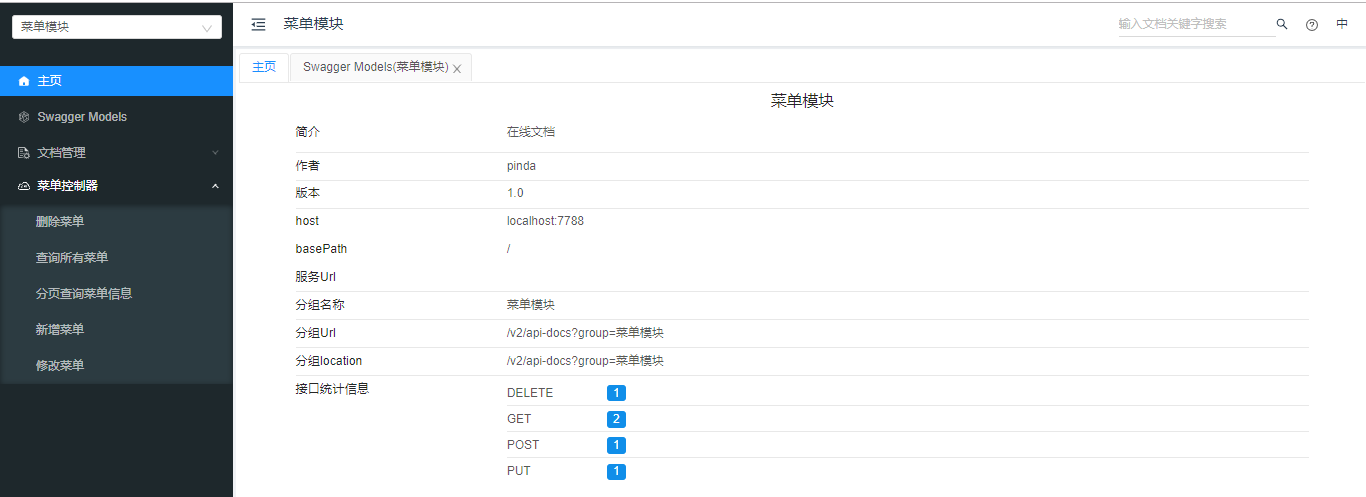Select the Swagger Models(菜单模块) tab
The height and width of the screenshot is (497, 1366).
[x=375, y=67]
